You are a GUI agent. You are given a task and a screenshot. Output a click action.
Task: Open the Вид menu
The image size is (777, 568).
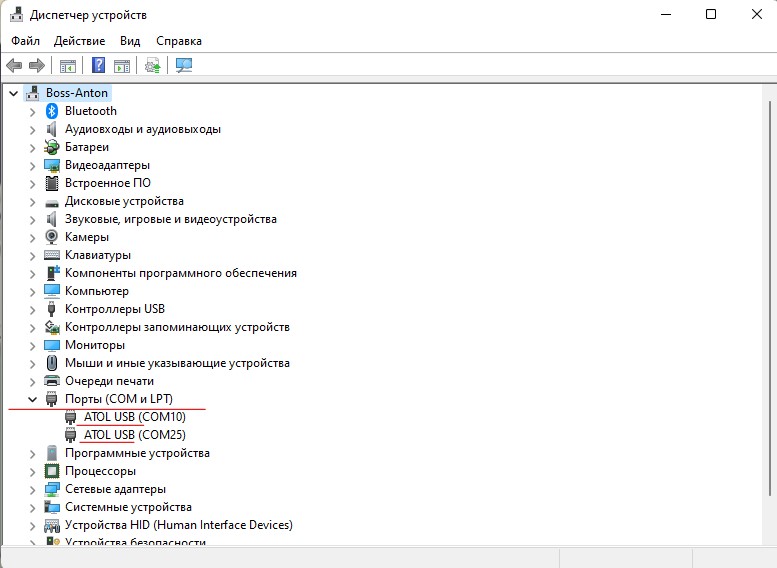click(130, 41)
